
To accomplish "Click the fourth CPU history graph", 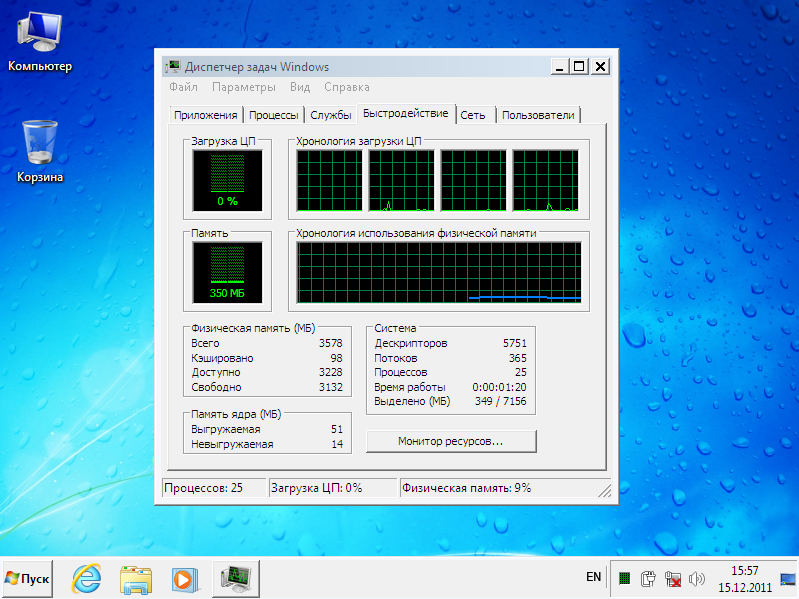I will point(545,180).
